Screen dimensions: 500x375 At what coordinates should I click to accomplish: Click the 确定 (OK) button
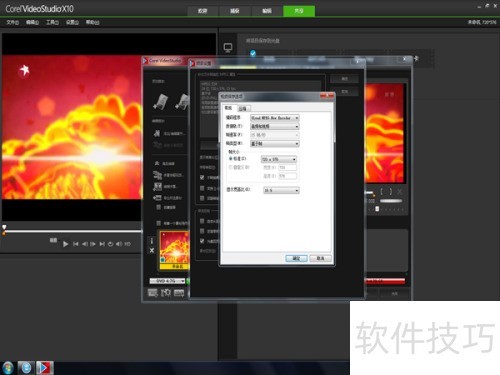[x=296, y=258]
